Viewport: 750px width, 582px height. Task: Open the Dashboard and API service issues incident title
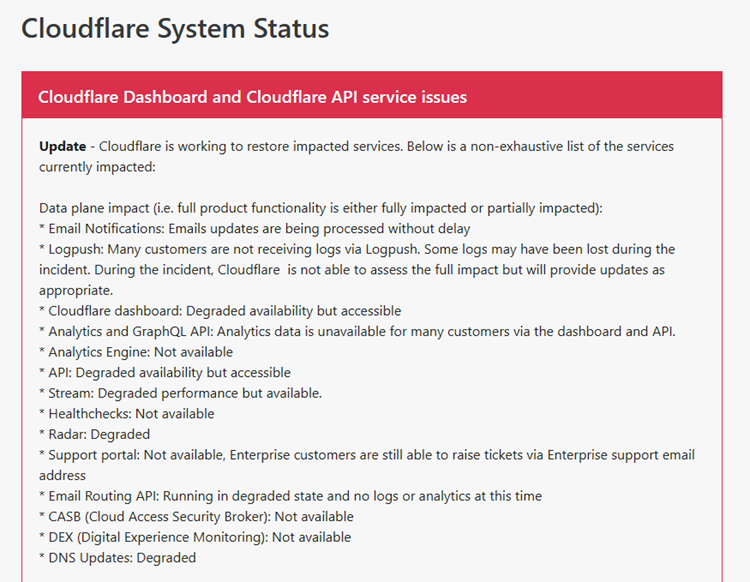tap(252, 97)
